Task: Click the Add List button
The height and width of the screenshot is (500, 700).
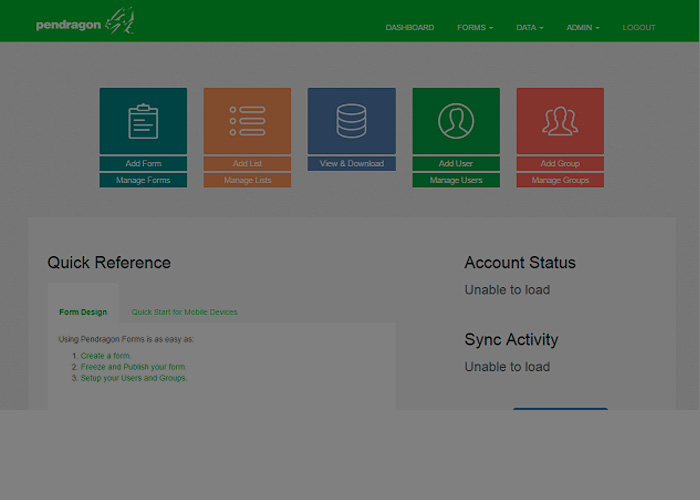Action: point(247,163)
